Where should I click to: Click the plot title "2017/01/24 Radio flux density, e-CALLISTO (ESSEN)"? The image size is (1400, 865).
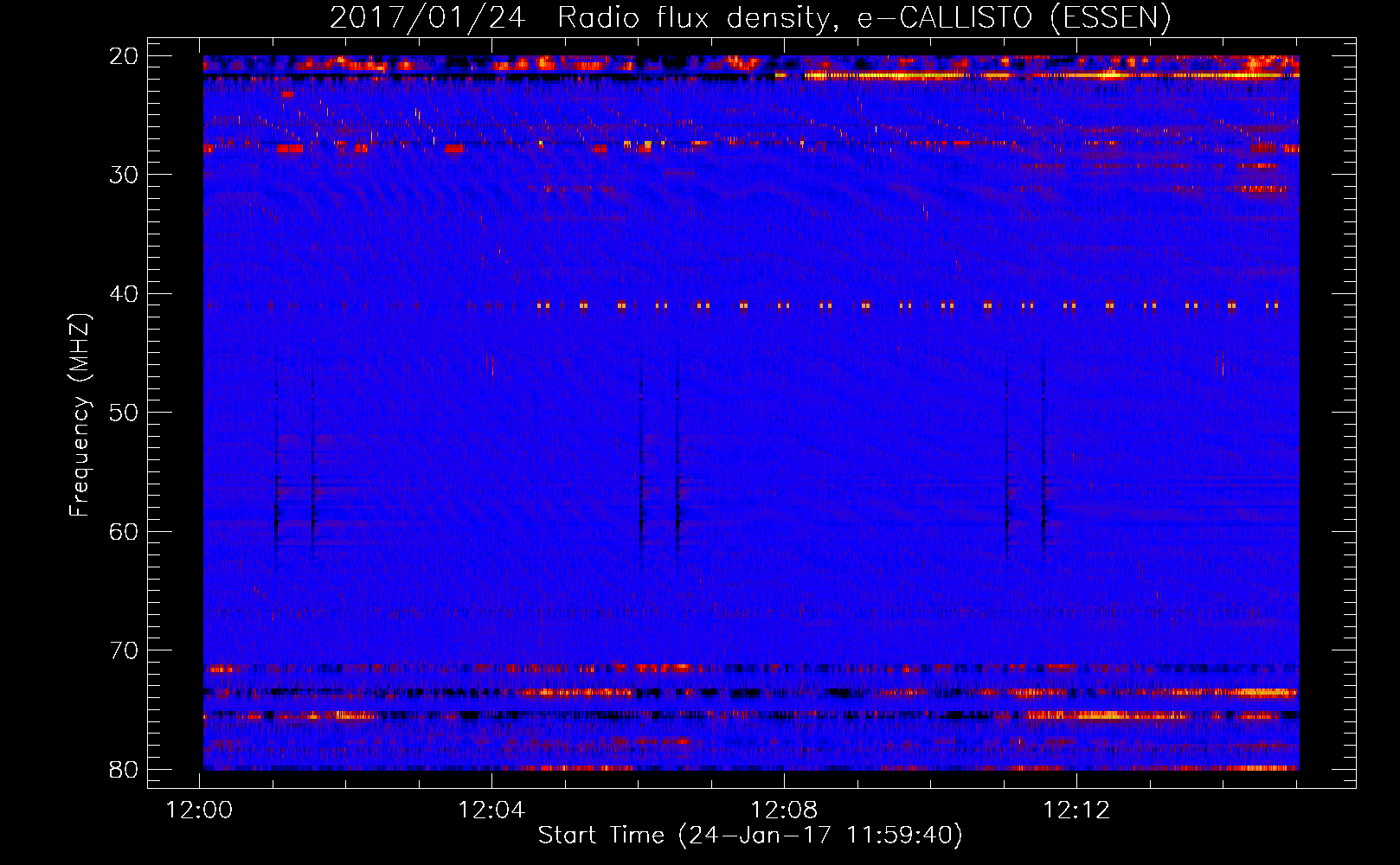coord(750,18)
